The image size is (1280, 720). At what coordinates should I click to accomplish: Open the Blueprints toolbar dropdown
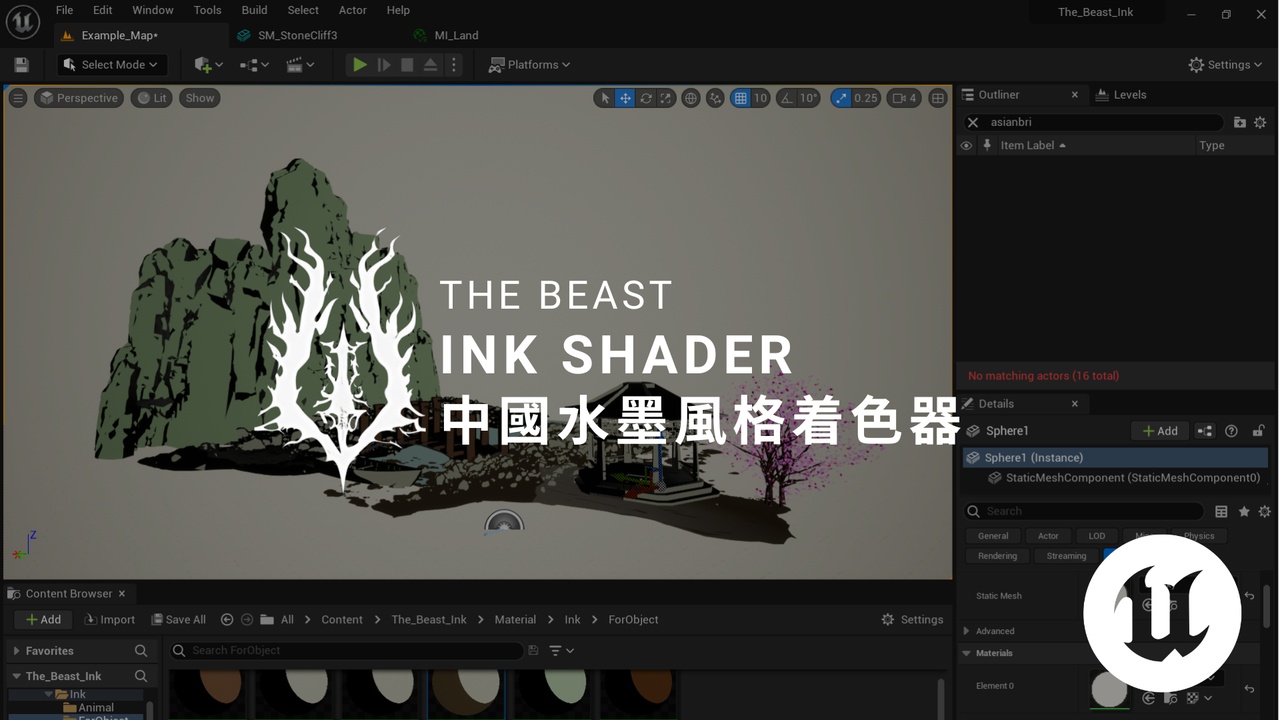click(x=254, y=65)
